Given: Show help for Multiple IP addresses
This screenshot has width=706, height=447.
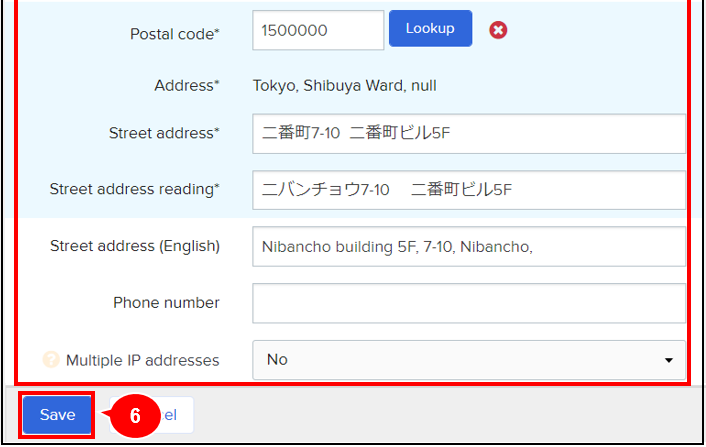Looking at the screenshot, I should (x=51, y=360).
